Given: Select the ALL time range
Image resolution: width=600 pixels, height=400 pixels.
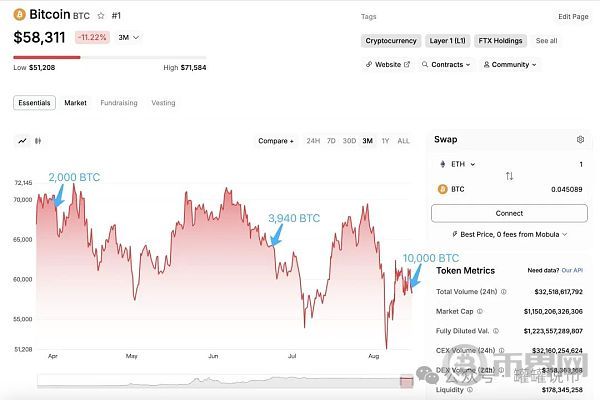Looking at the screenshot, I should [403, 141].
